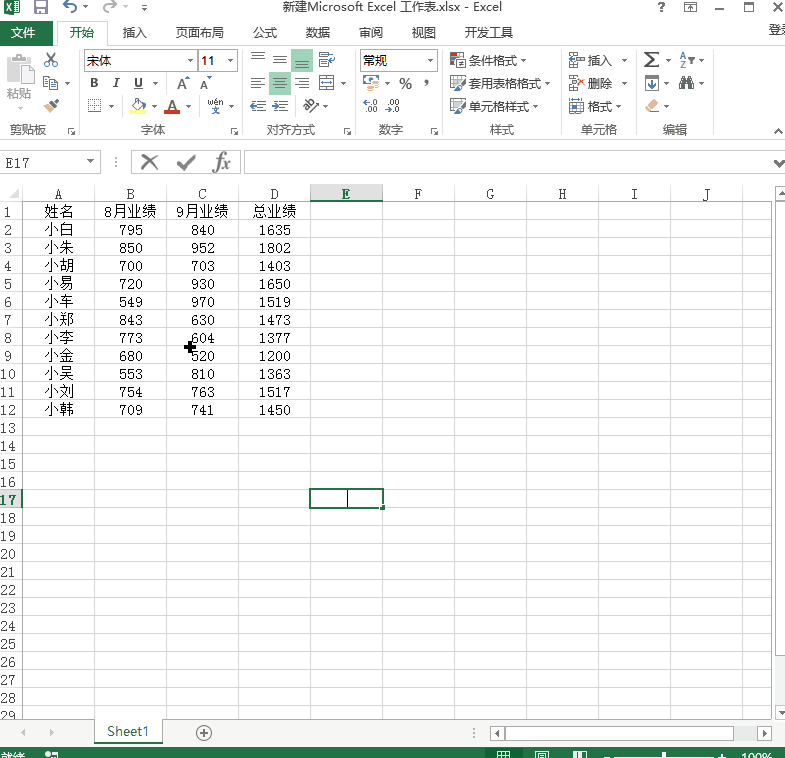This screenshot has width=785, height=758.
Task: Click the Find and Select binoculars
Action: coord(686,83)
